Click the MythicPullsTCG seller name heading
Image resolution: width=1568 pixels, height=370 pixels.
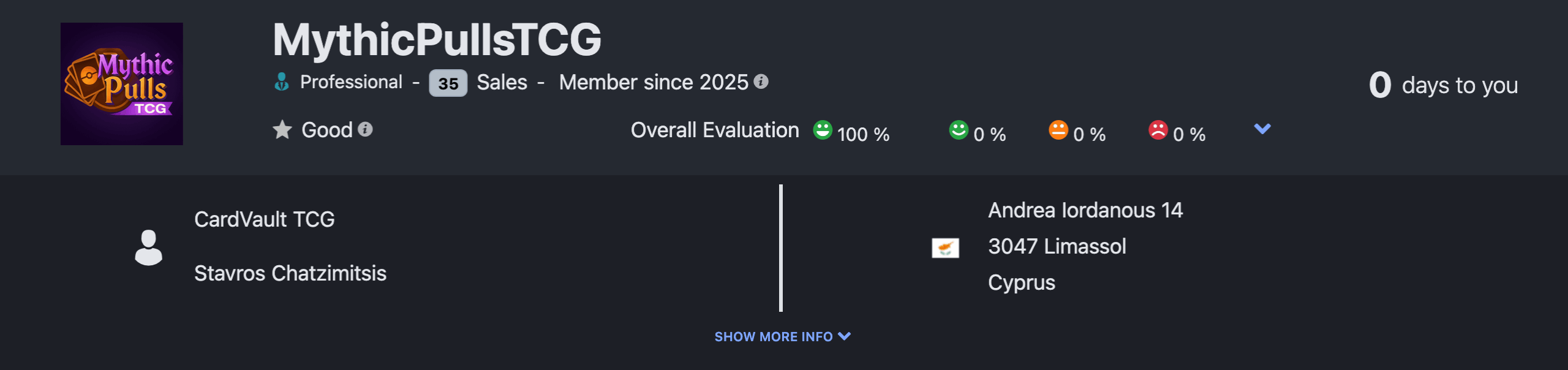pos(437,40)
